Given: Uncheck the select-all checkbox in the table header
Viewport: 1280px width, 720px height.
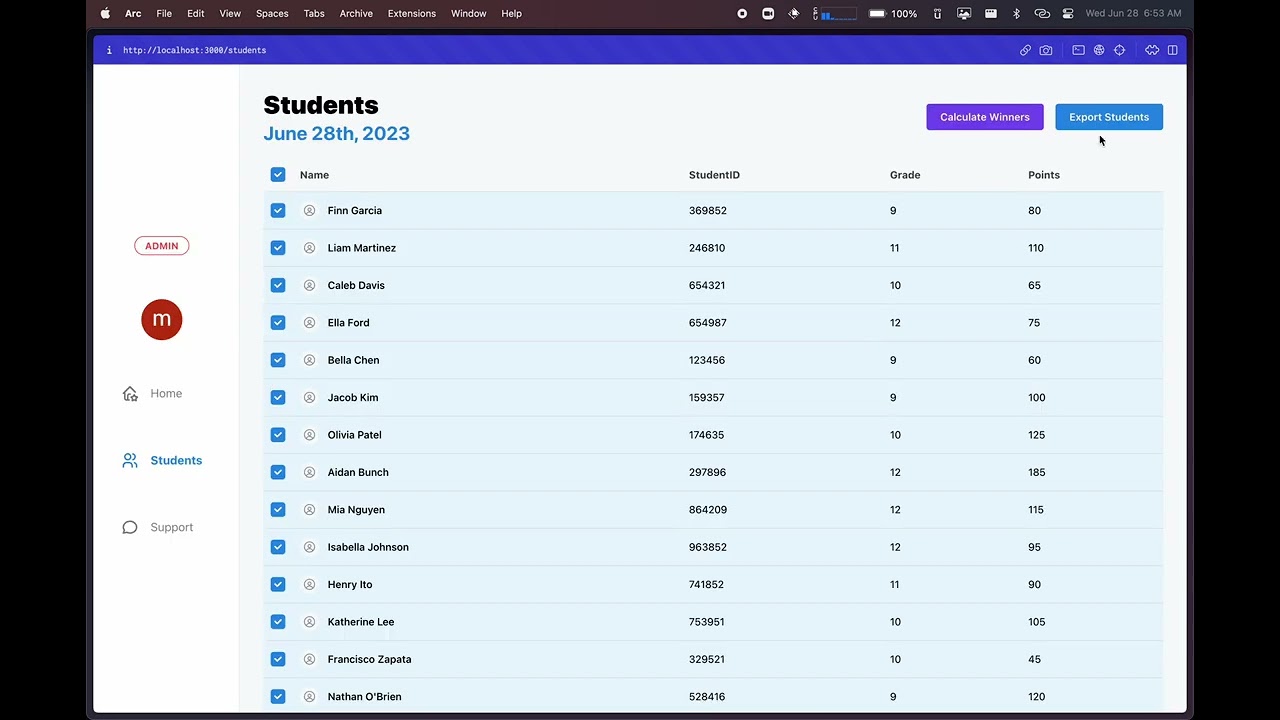Looking at the screenshot, I should (x=278, y=175).
